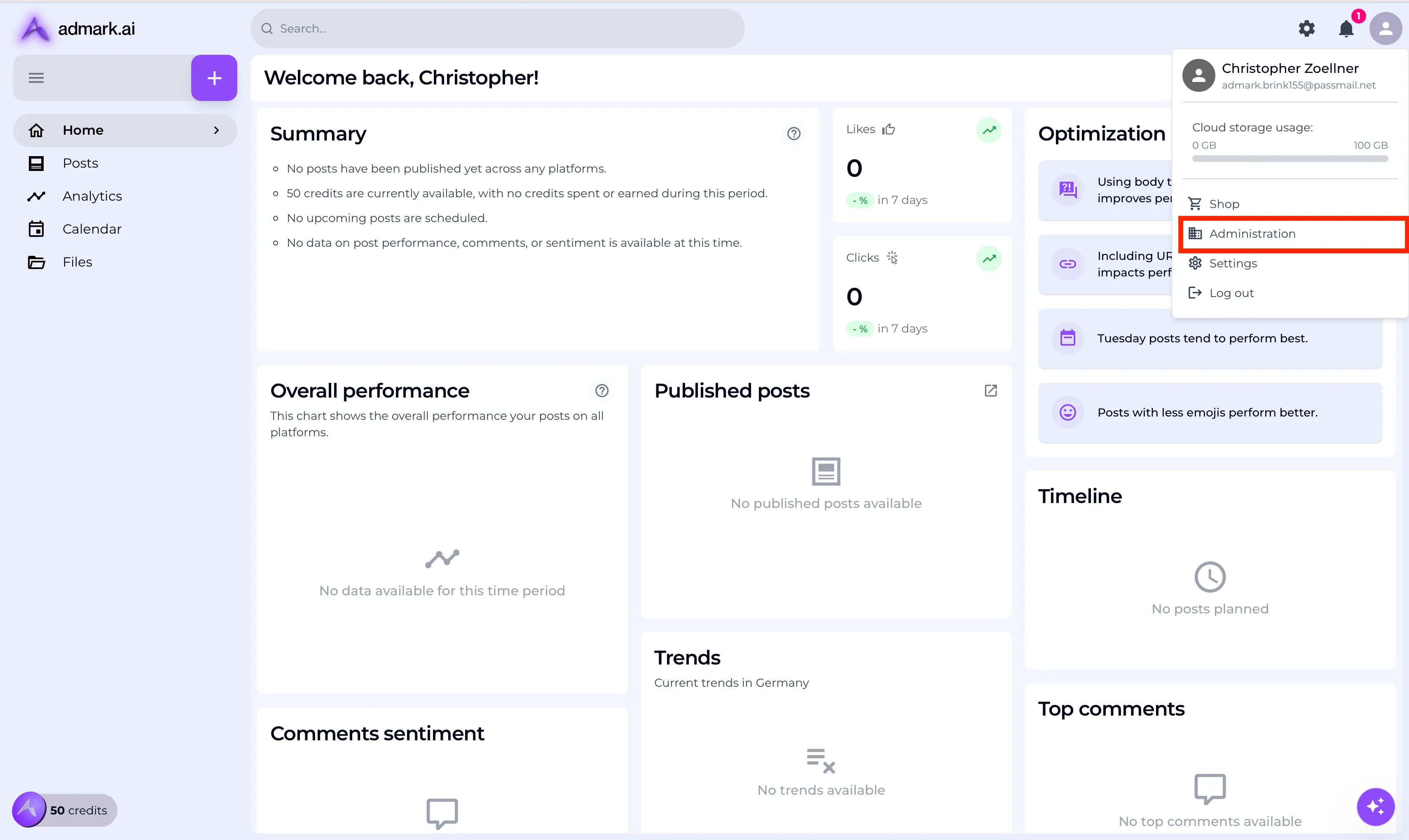Select Administration from profile menu
The width and height of the screenshot is (1409, 840).
pos(1252,234)
